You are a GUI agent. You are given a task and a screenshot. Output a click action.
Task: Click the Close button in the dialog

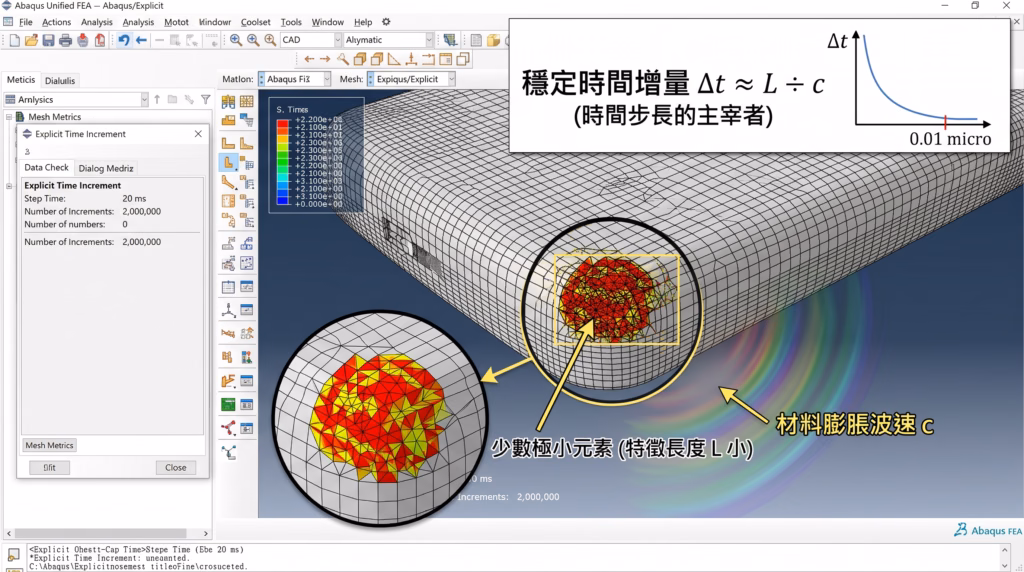[176, 468]
